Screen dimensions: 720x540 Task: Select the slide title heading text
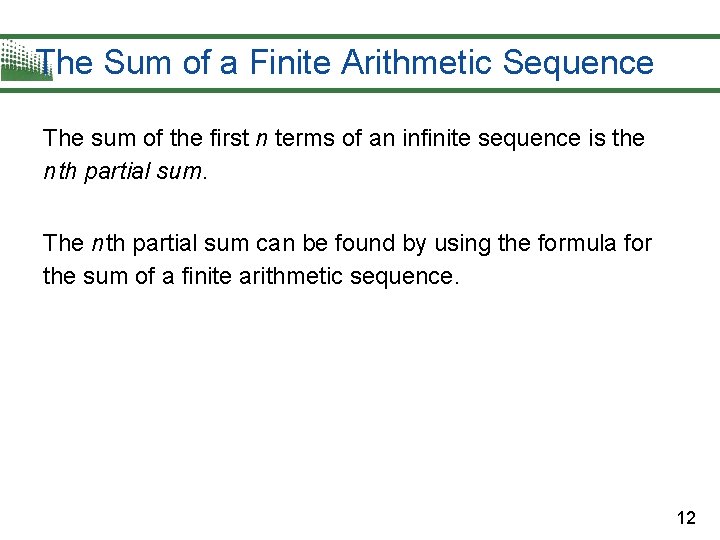(x=346, y=62)
